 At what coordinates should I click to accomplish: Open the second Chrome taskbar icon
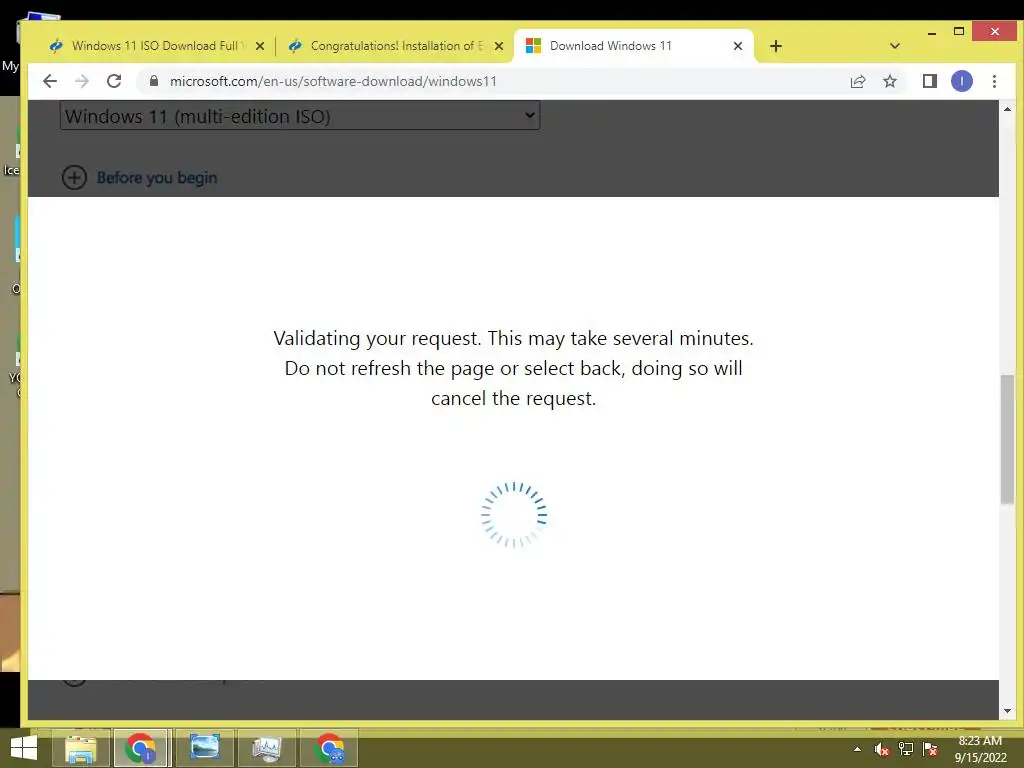click(329, 748)
